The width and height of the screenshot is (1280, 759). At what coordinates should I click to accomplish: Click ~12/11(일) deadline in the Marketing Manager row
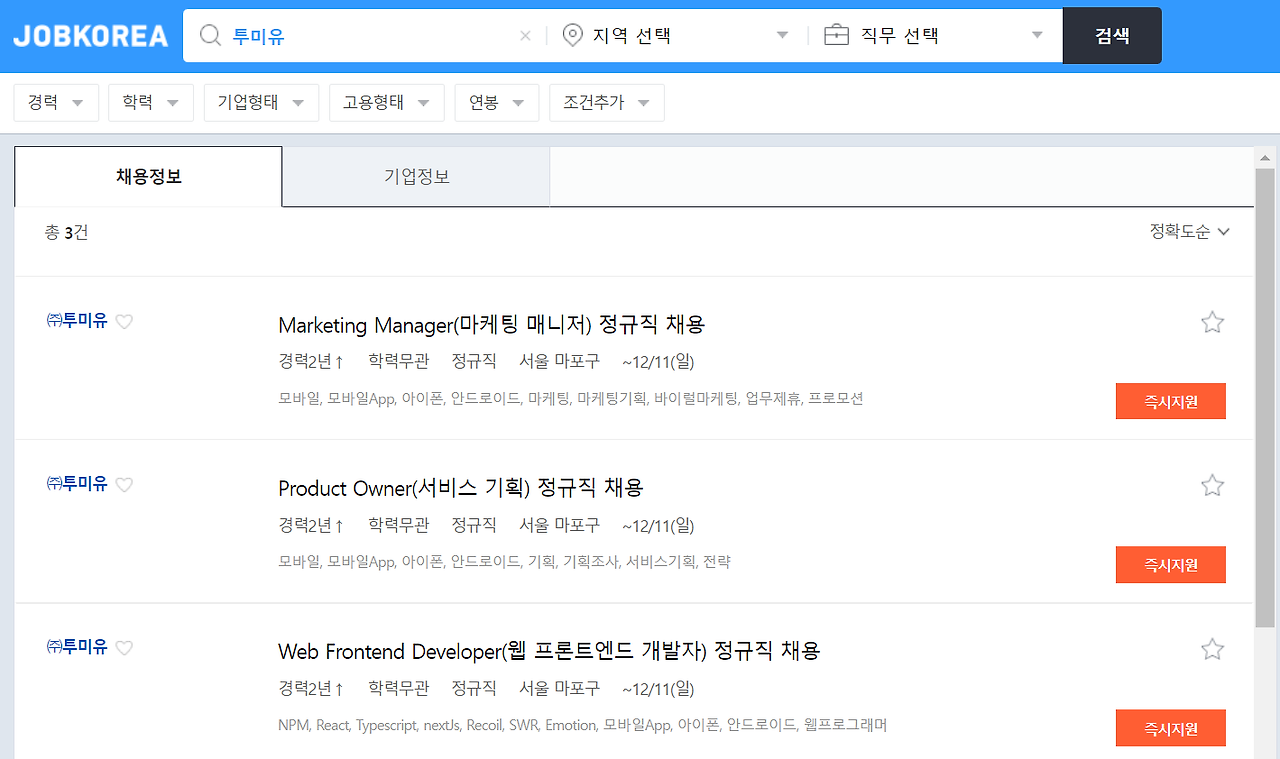658,361
